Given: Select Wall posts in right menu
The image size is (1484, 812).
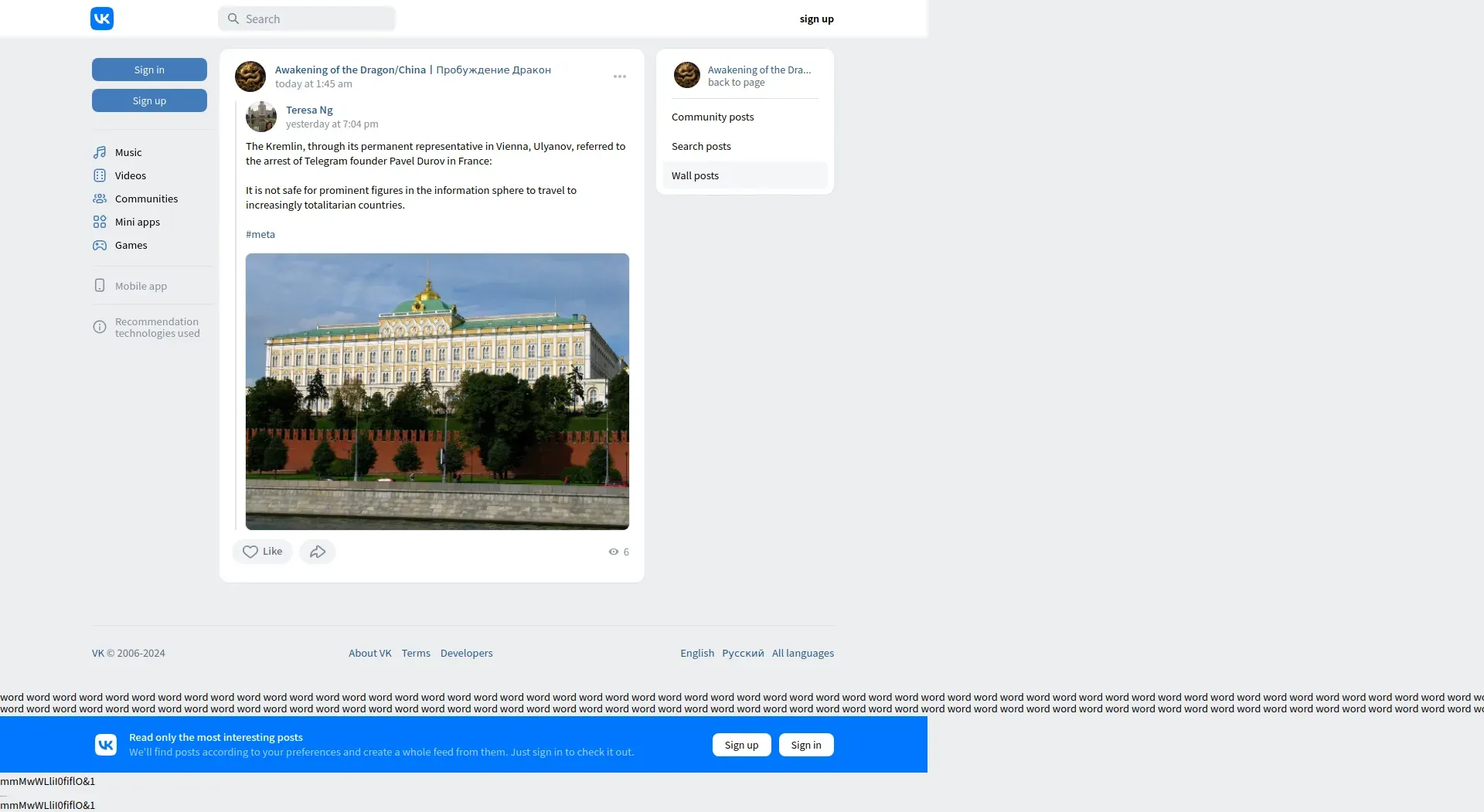Looking at the screenshot, I should (745, 175).
